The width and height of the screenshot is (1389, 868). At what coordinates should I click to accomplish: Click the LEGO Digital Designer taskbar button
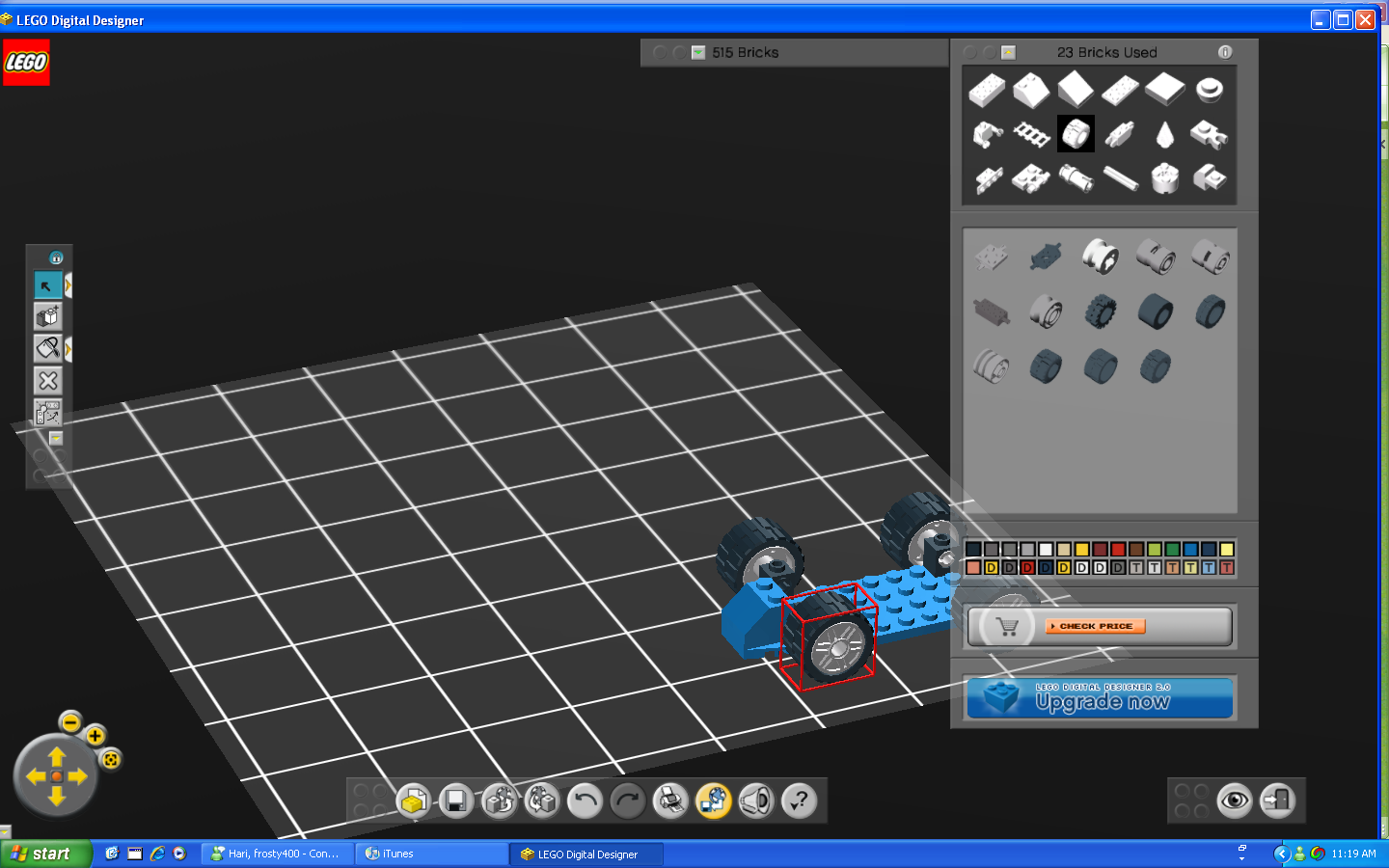586,854
